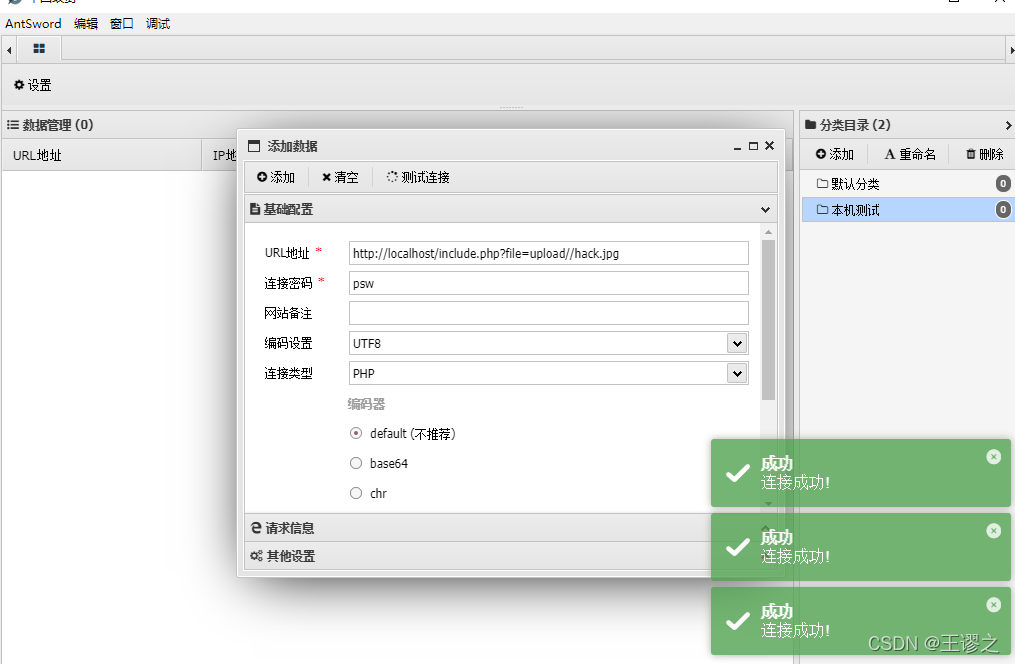This screenshot has width=1015, height=664.
Task: Open the 编辑 menu
Action: (x=85, y=24)
